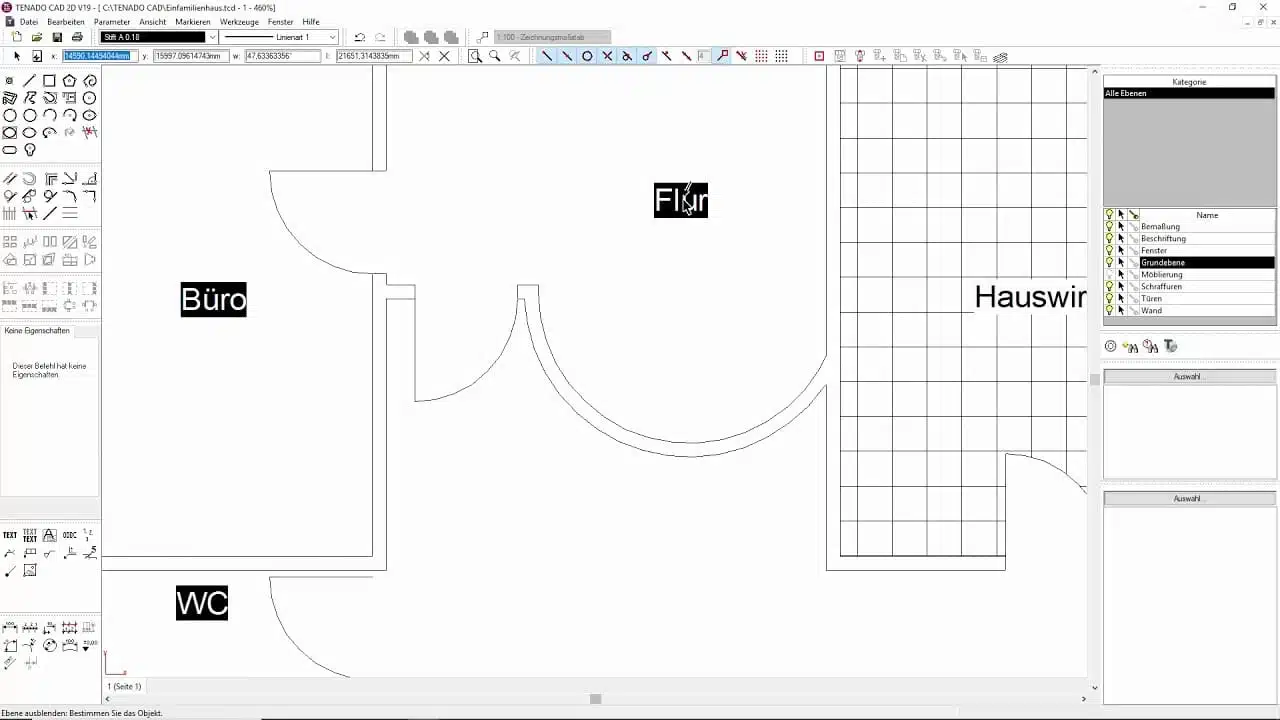
Task: Click the zoom window magnifier icon
Action: (475, 56)
